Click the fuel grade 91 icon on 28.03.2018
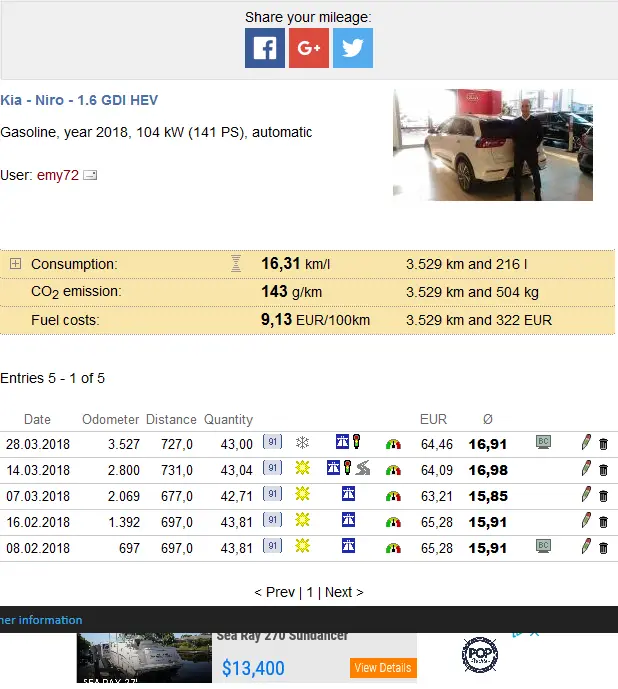618x689 pixels. pos(273,442)
